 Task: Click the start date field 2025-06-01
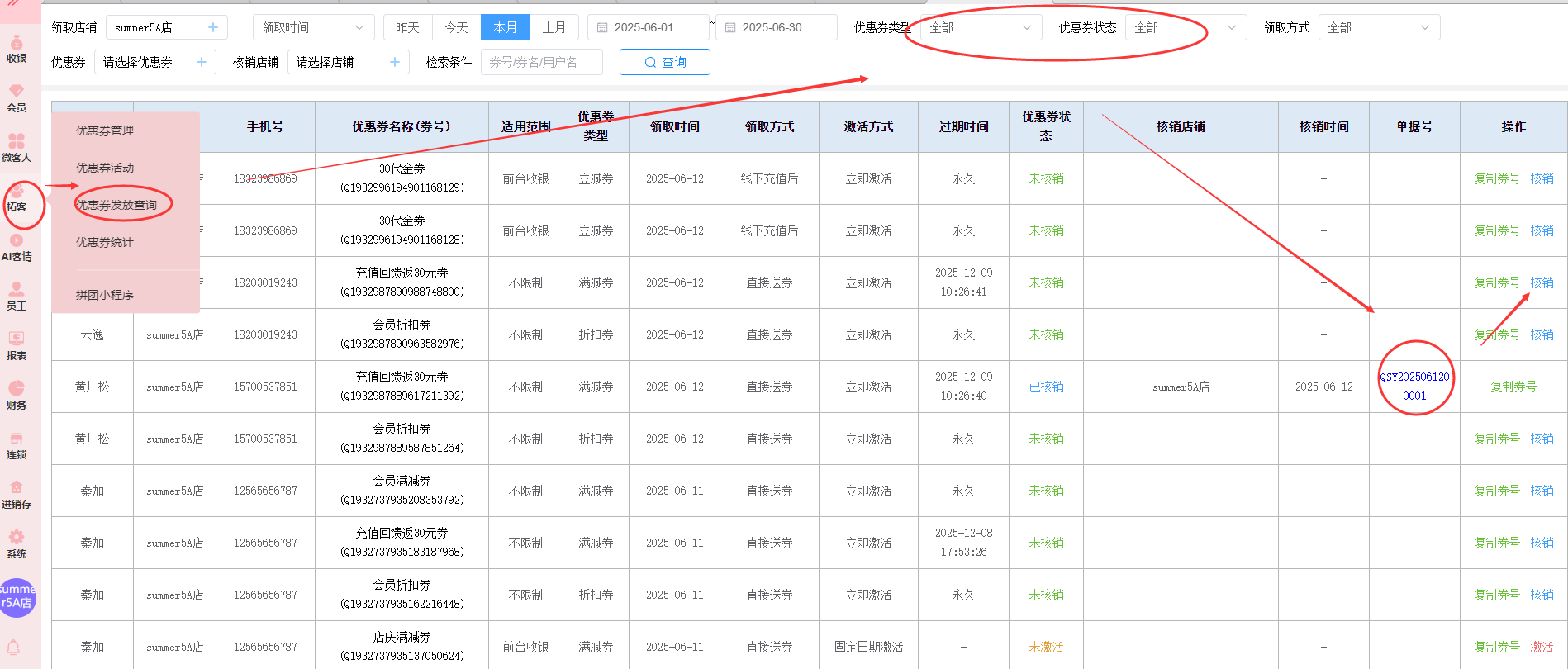point(649,27)
